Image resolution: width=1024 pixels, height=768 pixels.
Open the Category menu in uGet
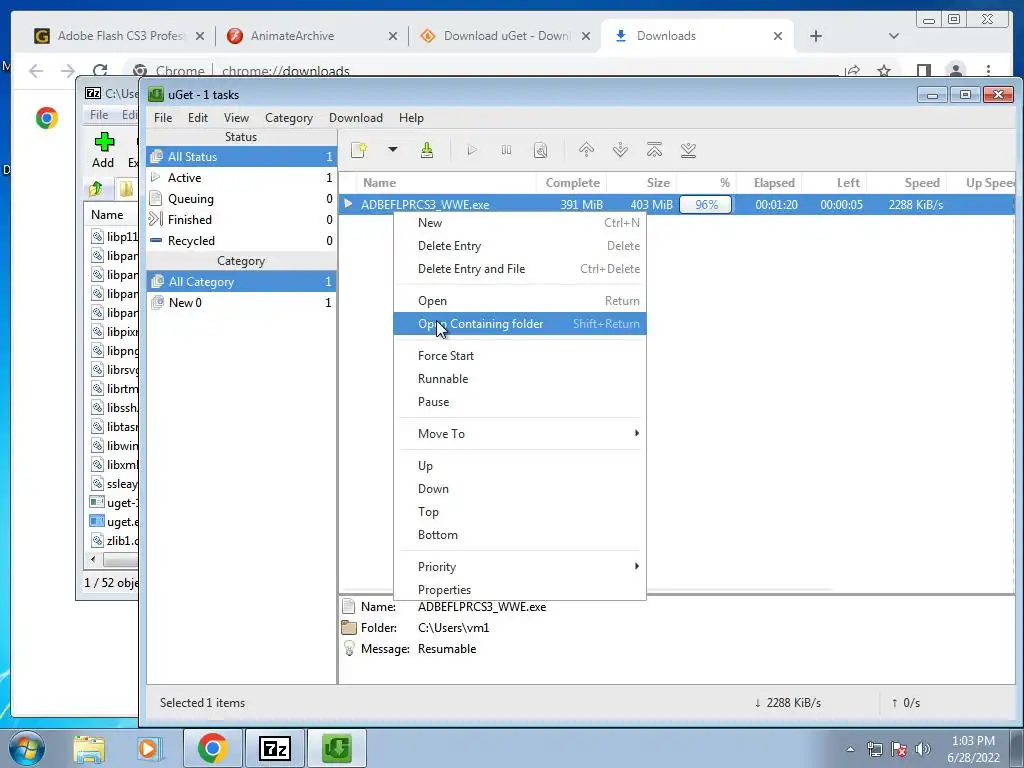coord(289,118)
